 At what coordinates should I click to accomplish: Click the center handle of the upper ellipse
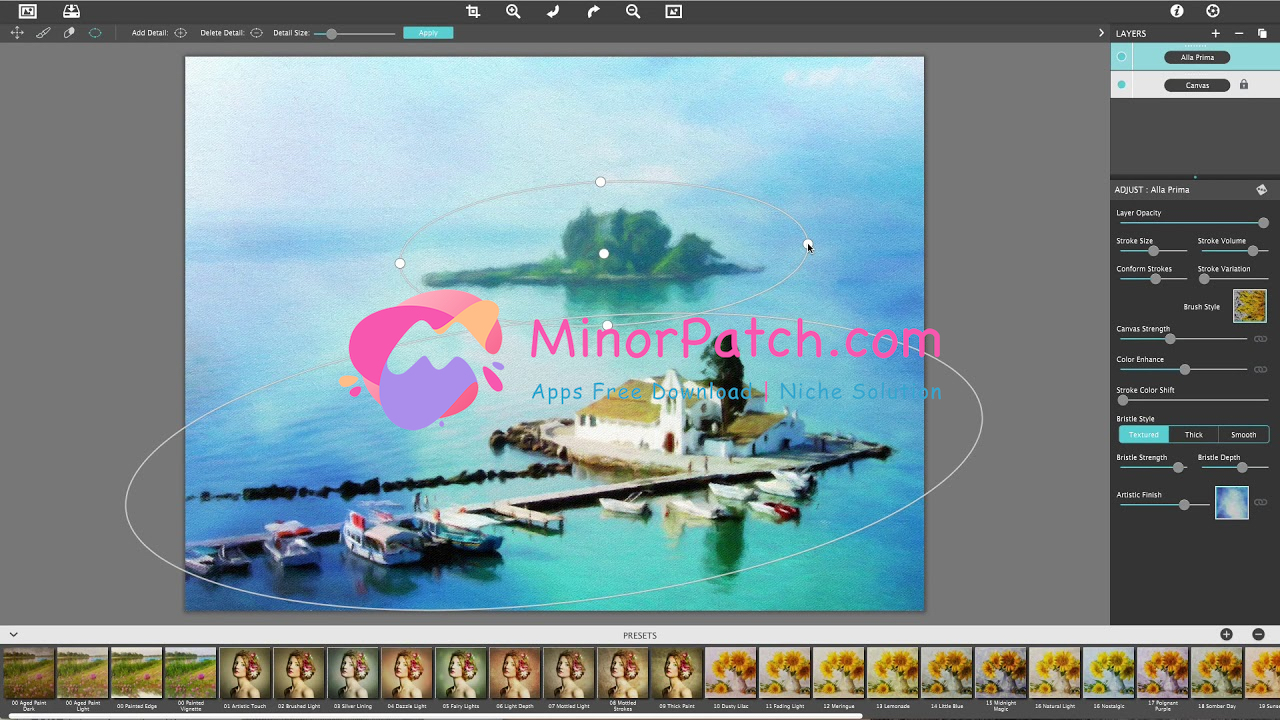pyautogui.click(x=604, y=254)
